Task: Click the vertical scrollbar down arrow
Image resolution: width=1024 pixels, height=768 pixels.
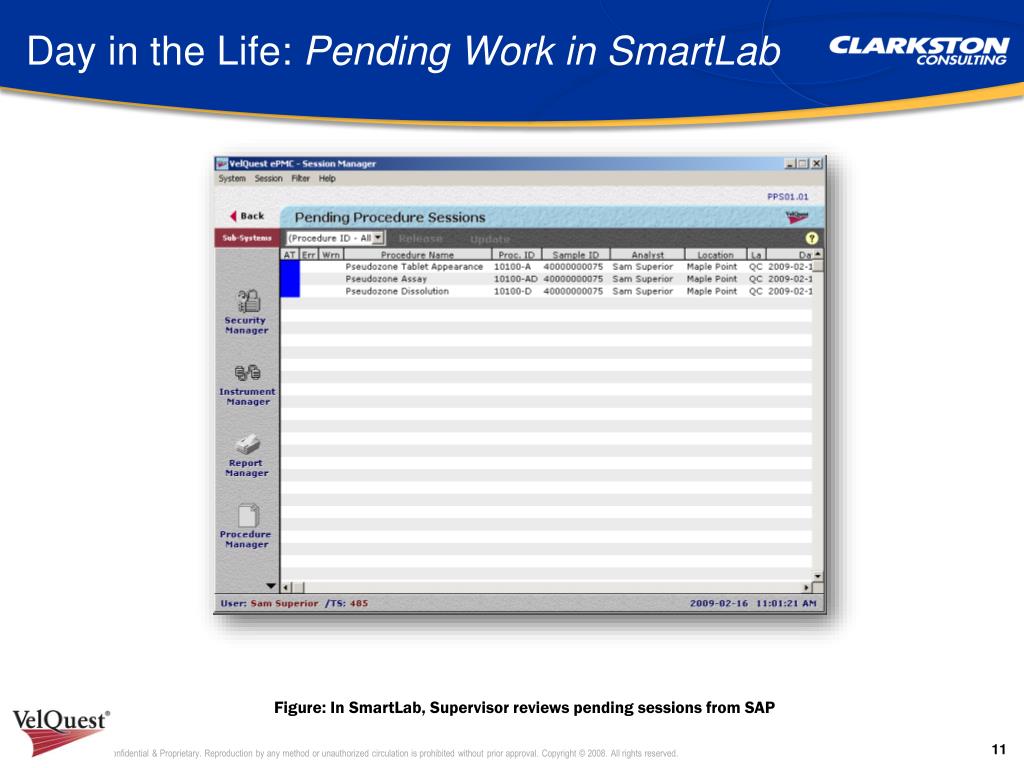Action: point(818,576)
